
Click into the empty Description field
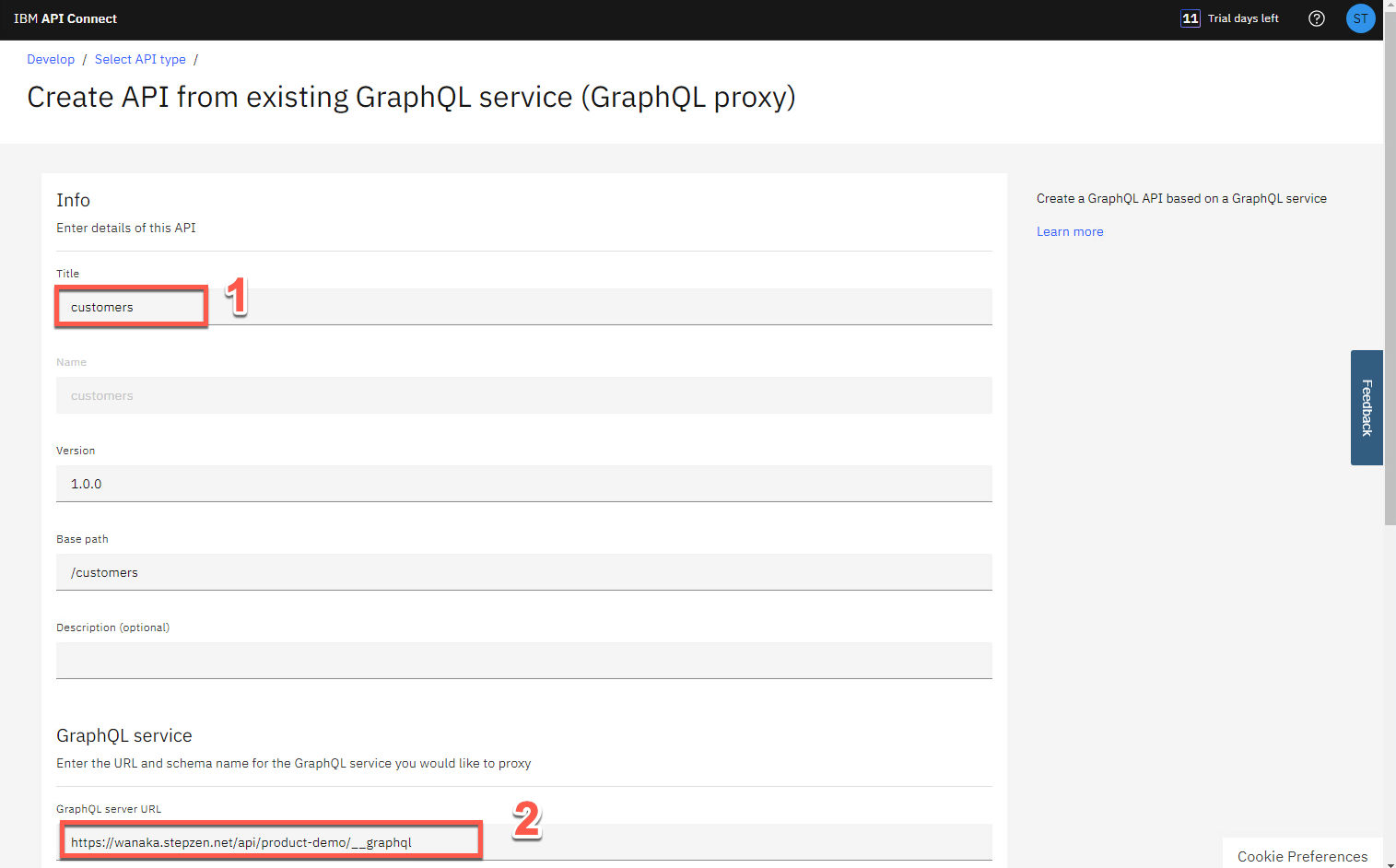click(x=523, y=661)
